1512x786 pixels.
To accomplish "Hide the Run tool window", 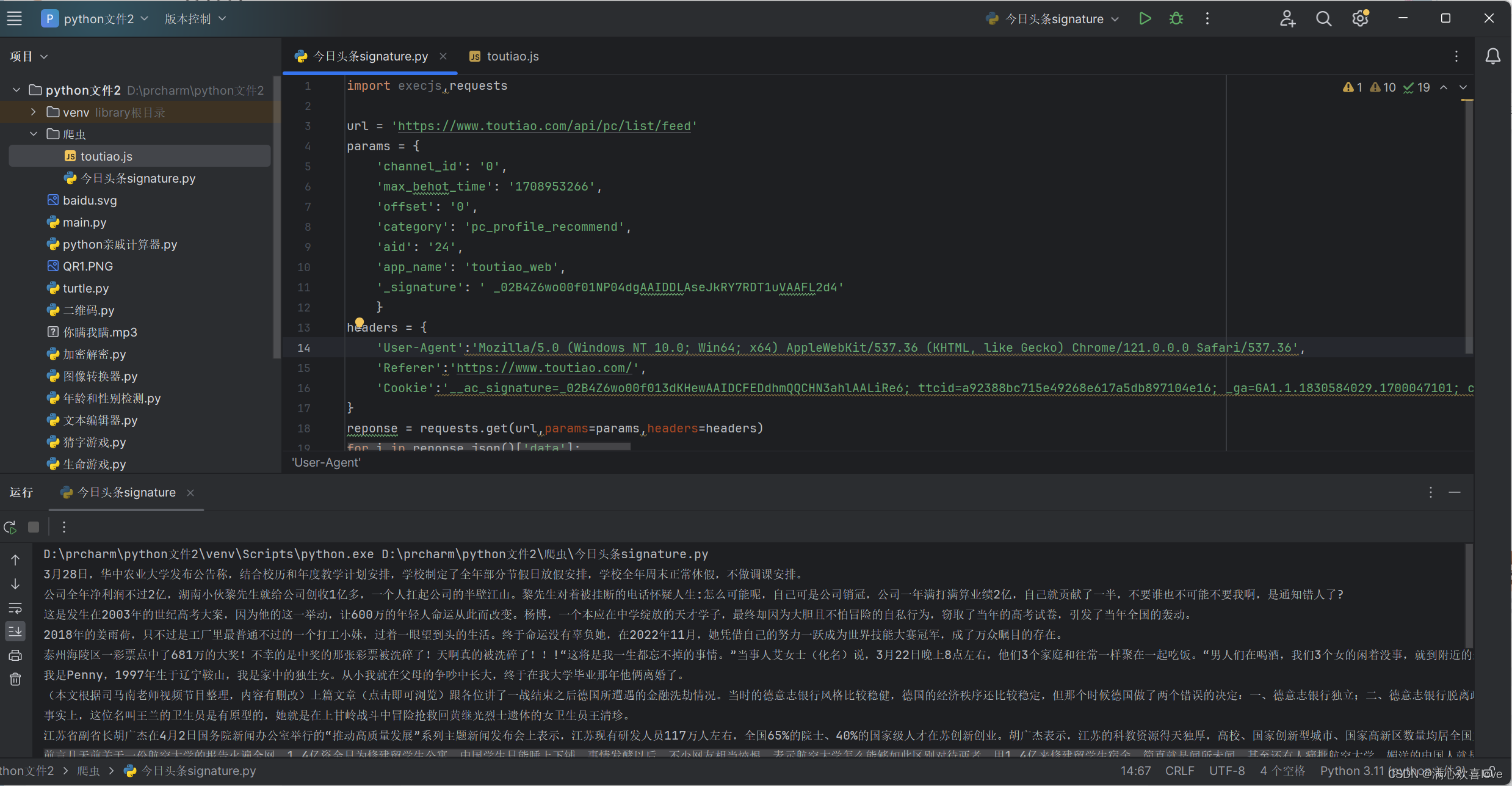I will 1455,492.
